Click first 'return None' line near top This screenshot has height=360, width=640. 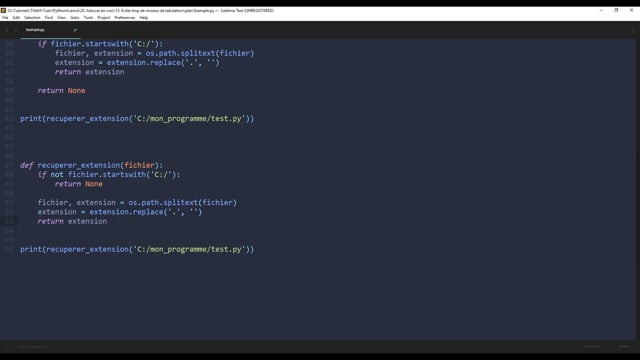coord(61,91)
